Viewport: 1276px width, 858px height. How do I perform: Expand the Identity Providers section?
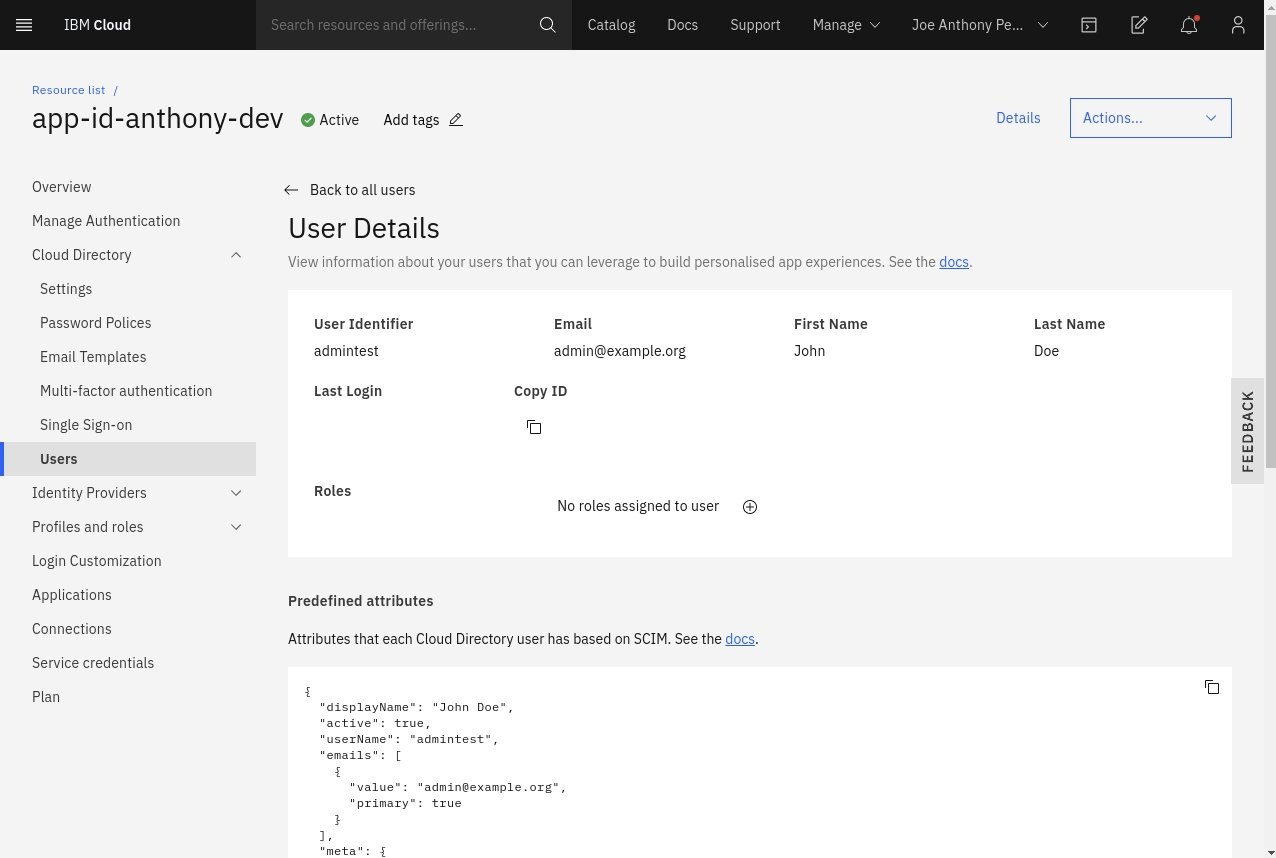pyautogui.click(x=236, y=493)
